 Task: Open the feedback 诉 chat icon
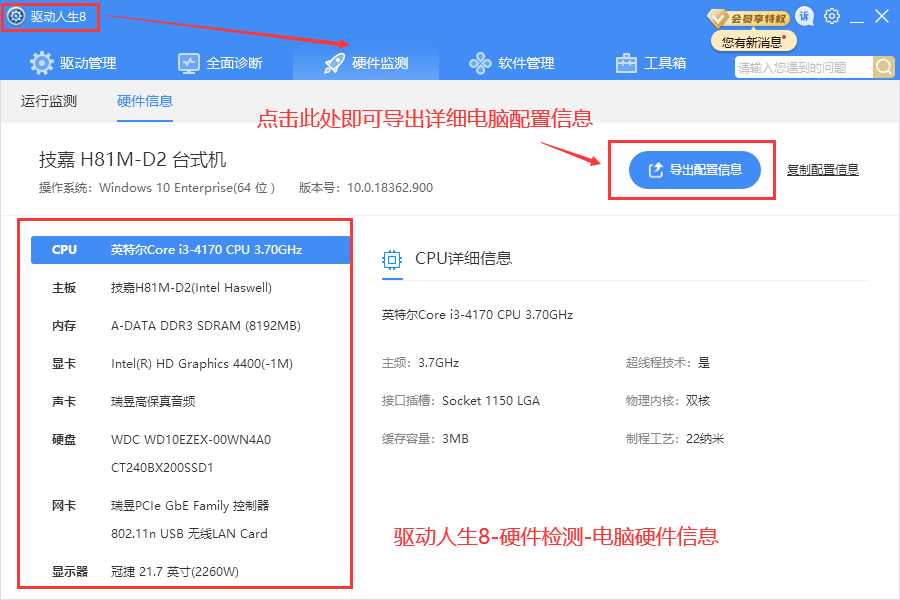tap(805, 17)
